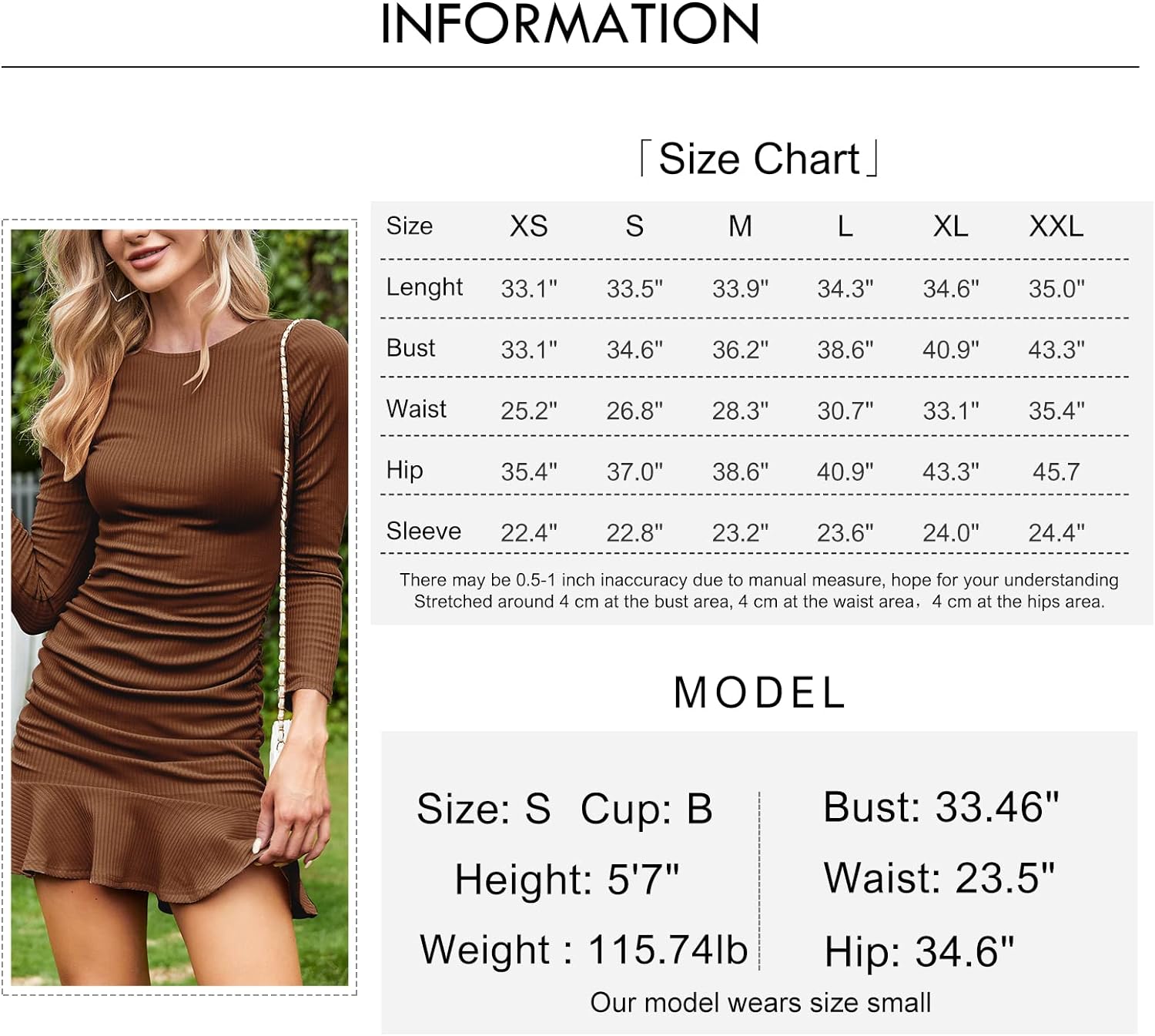Click the Weight : 115.74lb text
The width and height of the screenshot is (1155, 1036).
(x=584, y=949)
